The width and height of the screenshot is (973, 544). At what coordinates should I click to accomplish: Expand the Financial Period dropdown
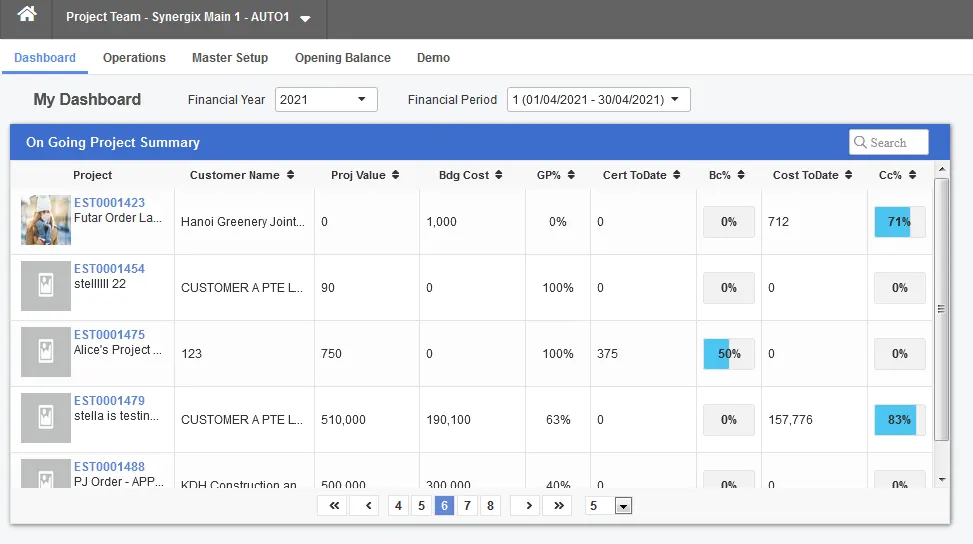pyautogui.click(x=599, y=99)
